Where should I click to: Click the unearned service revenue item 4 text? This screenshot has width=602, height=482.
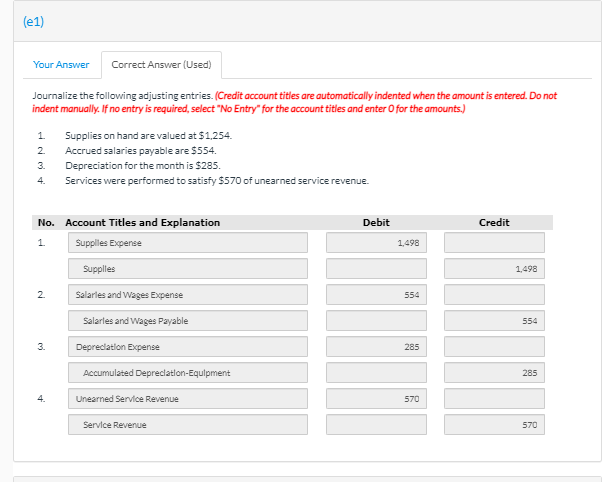[217, 181]
